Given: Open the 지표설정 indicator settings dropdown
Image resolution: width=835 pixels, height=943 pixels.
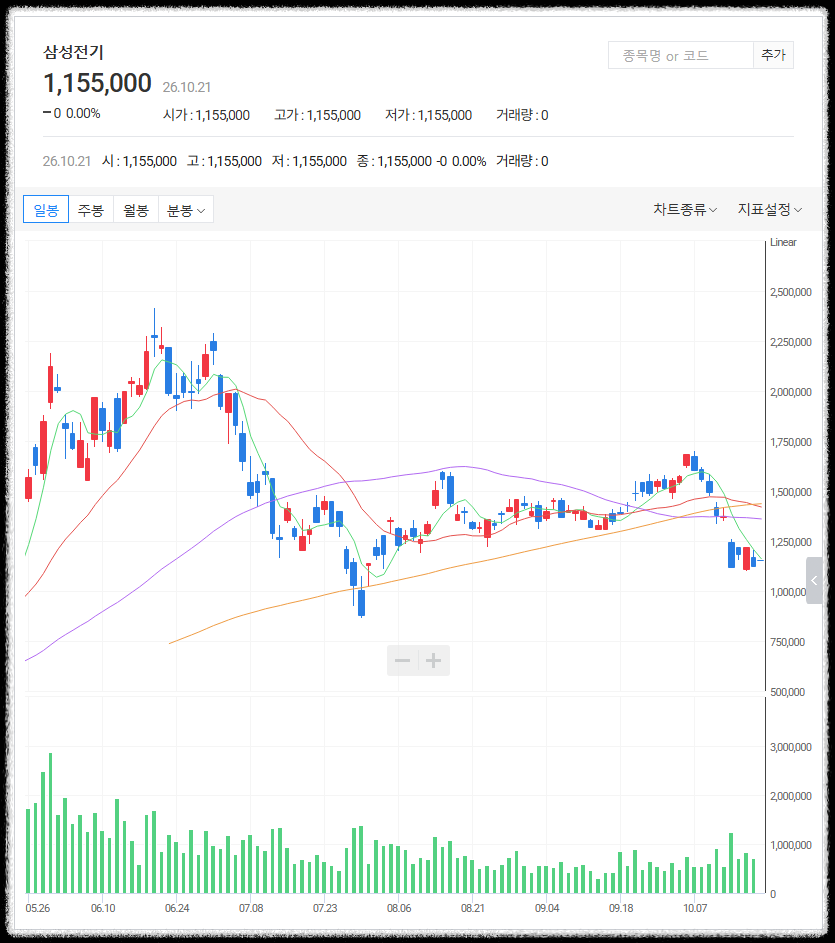Looking at the screenshot, I should coord(770,209).
